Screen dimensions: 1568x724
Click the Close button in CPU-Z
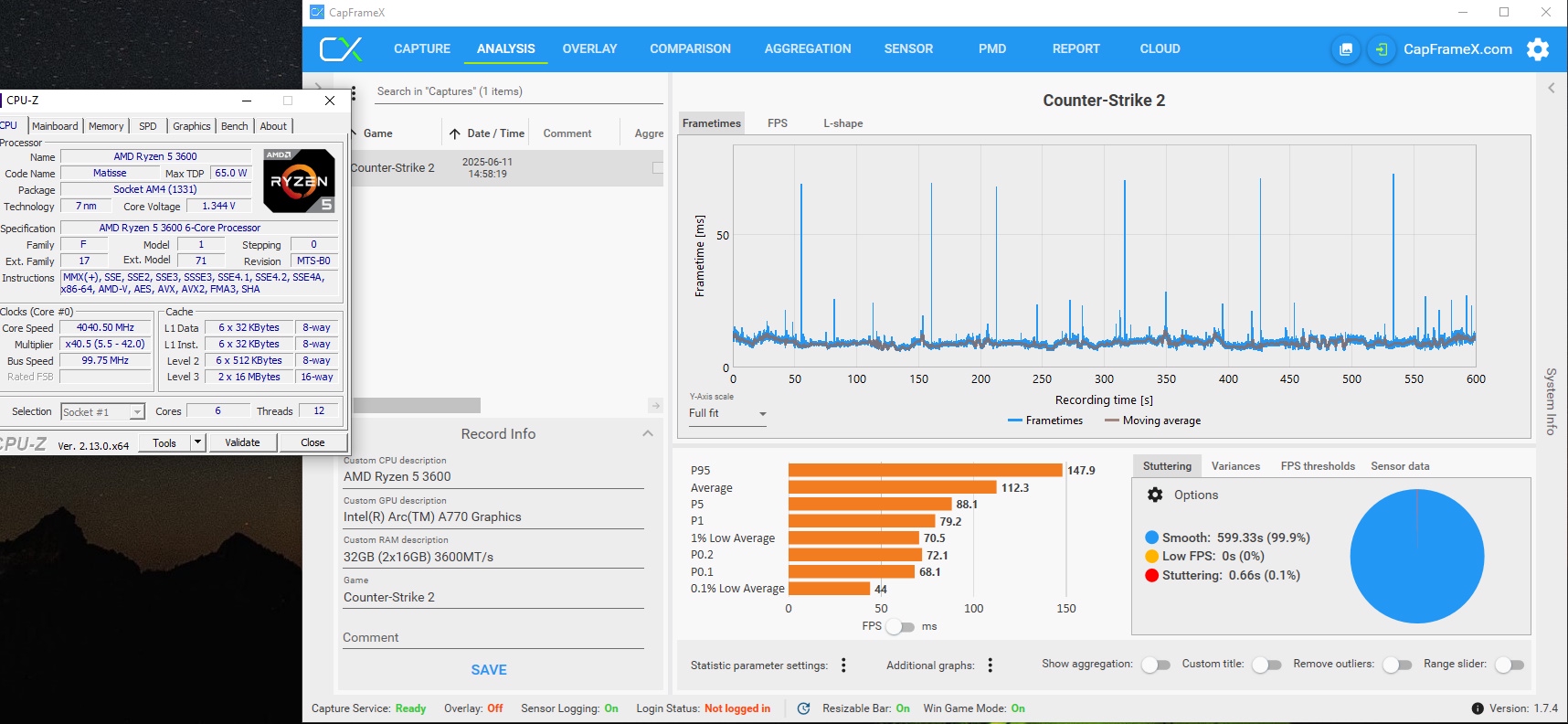[313, 442]
